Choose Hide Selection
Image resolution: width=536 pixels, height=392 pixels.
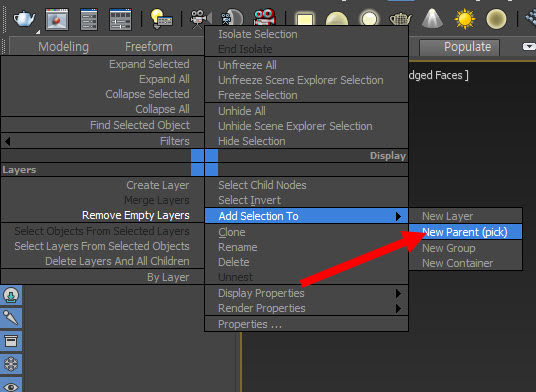[x=306, y=141]
